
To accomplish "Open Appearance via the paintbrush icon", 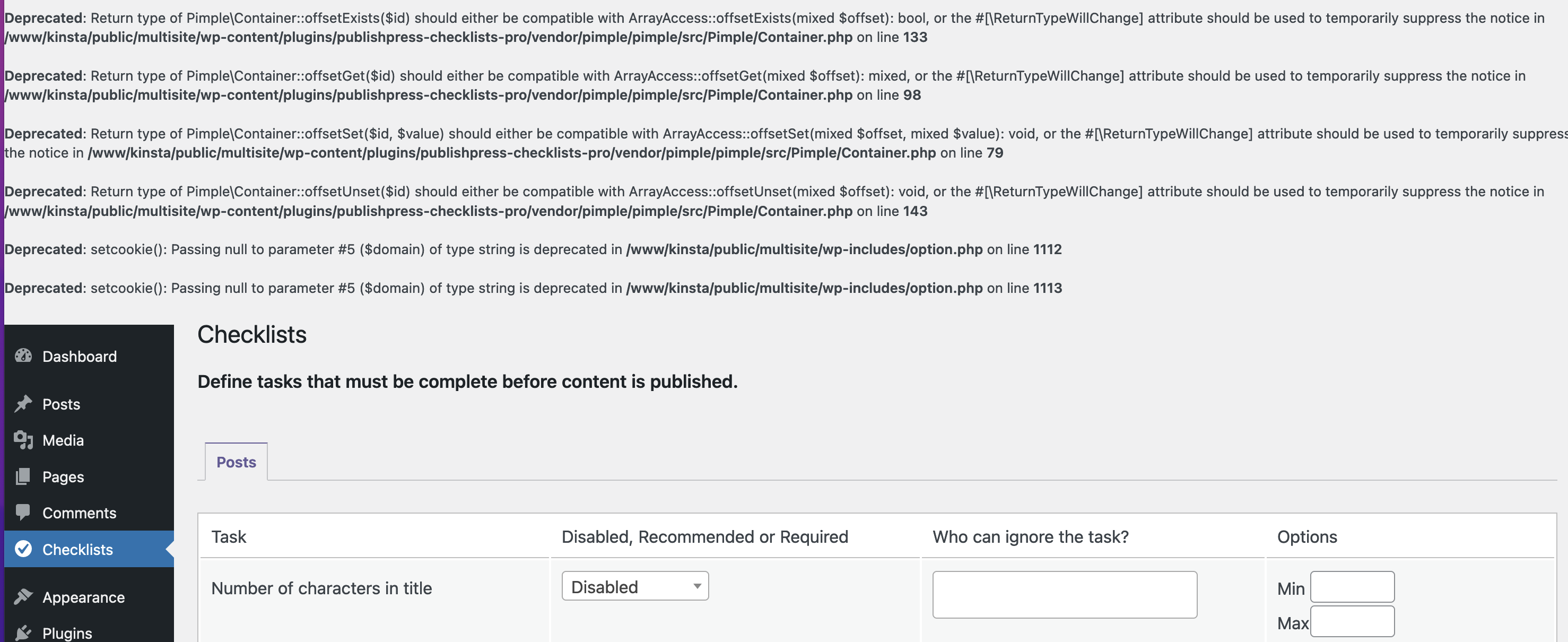I will pyautogui.click(x=23, y=596).
